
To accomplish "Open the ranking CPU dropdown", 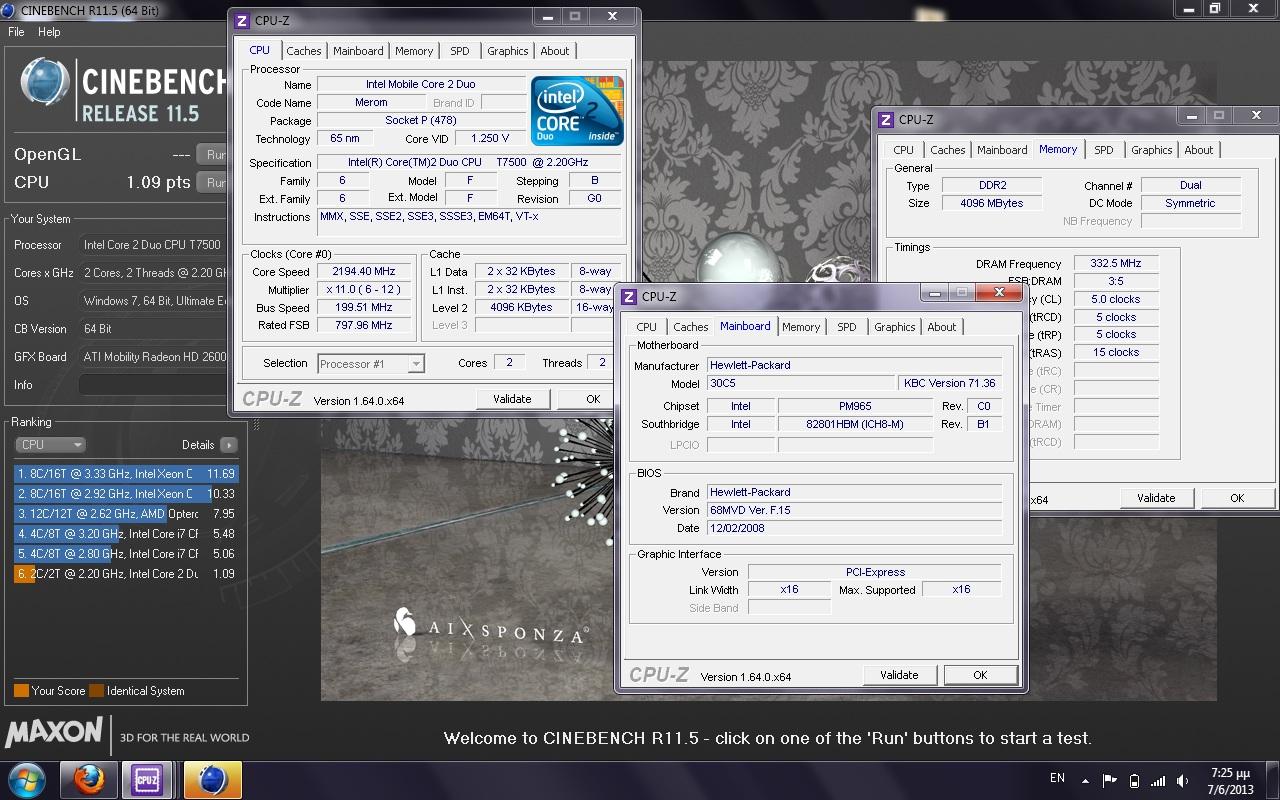I will click(50, 445).
